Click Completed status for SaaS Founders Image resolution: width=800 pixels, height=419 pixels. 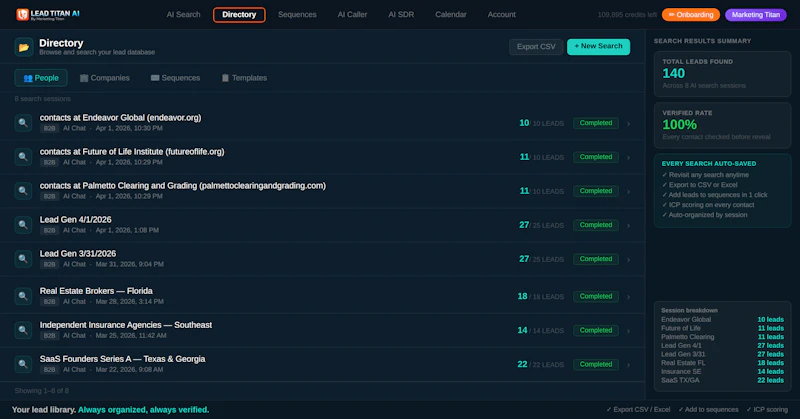point(596,364)
